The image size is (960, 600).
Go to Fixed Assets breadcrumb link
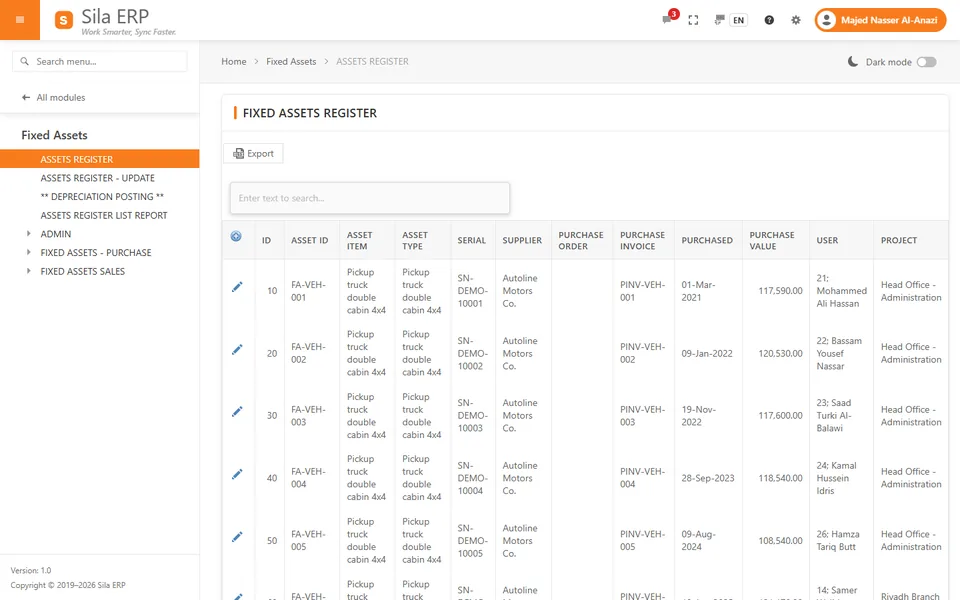pyautogui.click(x=291, y=61)
